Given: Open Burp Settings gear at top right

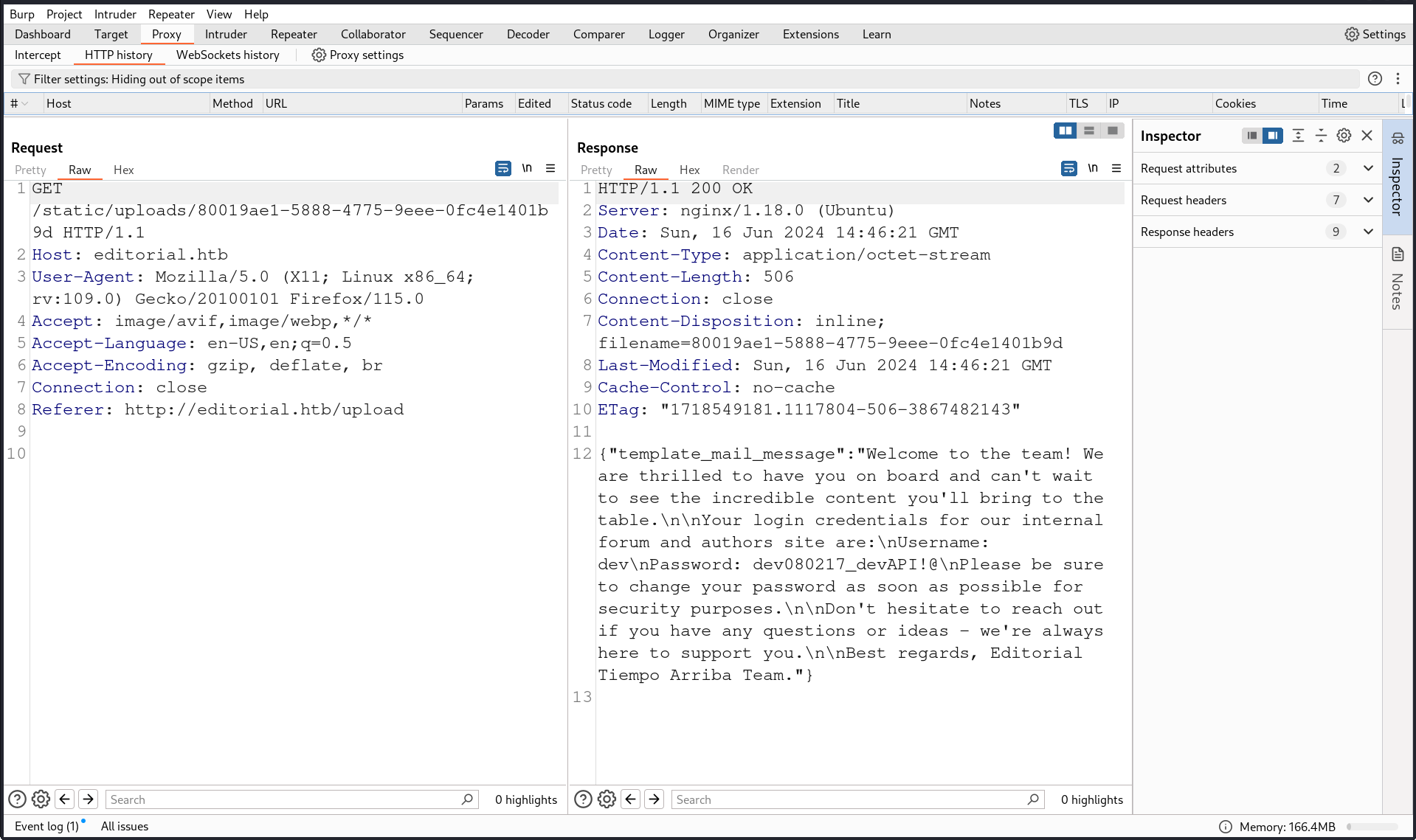Looking at the screenshot, I should click(1352, 34).
